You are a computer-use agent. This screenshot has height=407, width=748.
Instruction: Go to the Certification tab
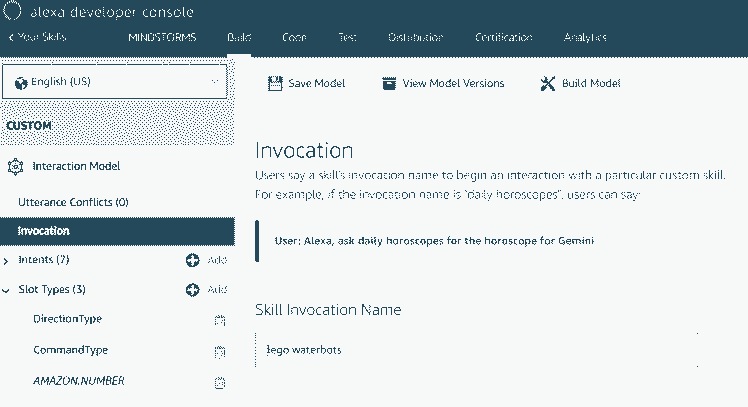tap(503, 37)
